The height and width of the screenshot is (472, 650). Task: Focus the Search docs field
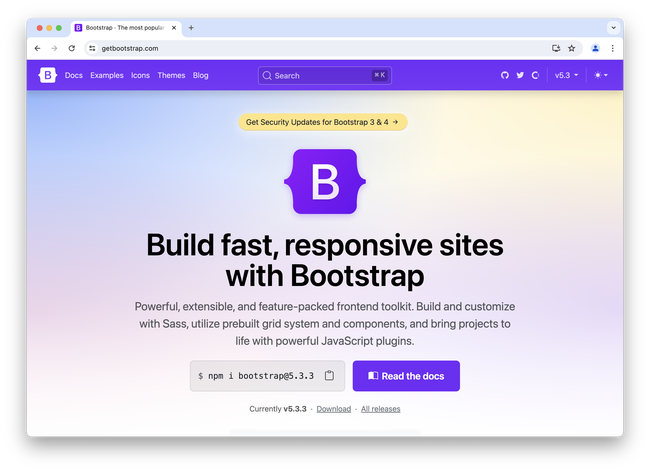(325, 75)
